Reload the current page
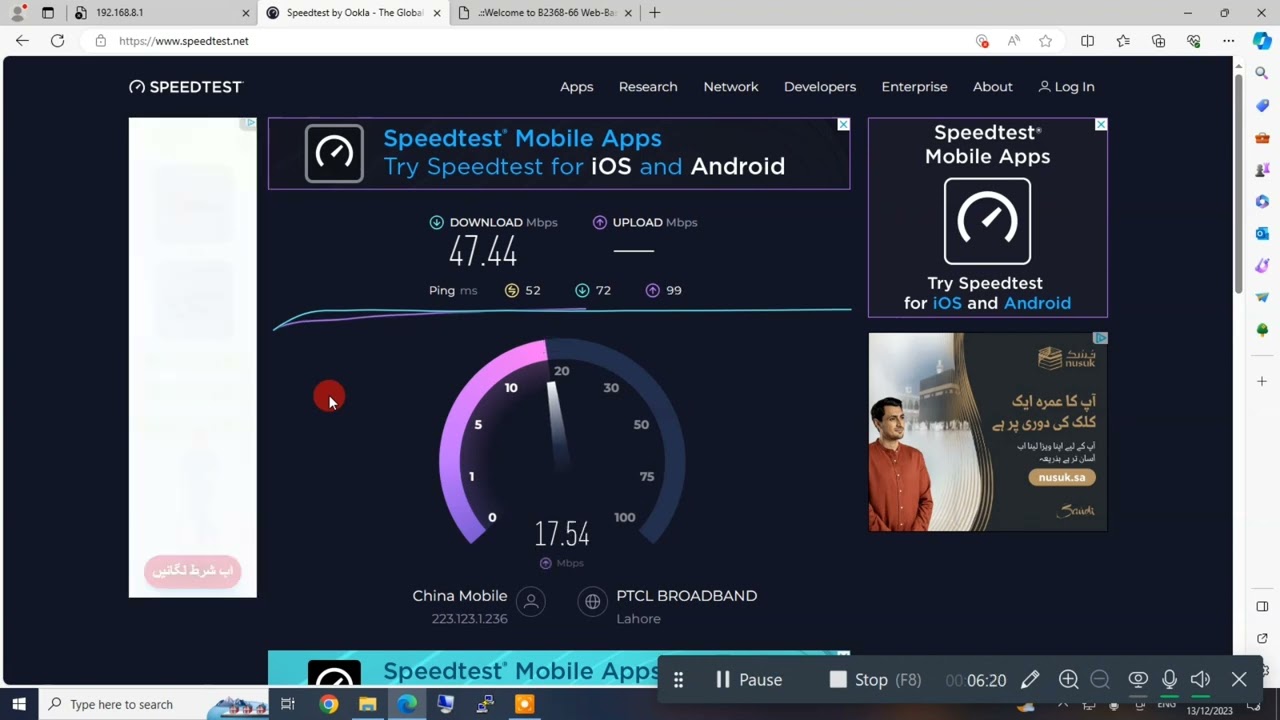Screen dimensions: 1280x720 (57, 41)
